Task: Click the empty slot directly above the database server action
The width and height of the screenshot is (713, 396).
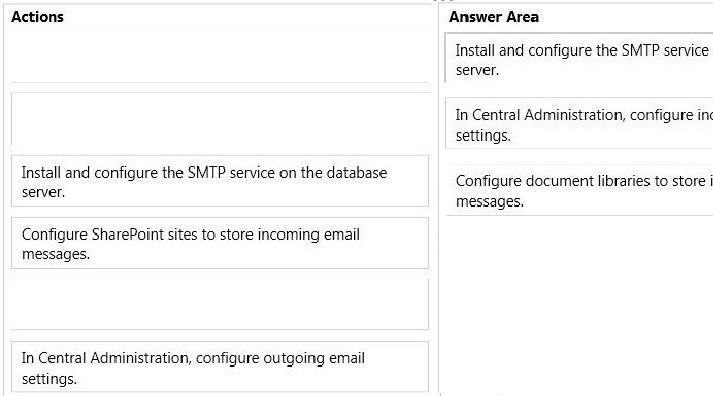Action: pyautogui.click(x=220, y=119)
